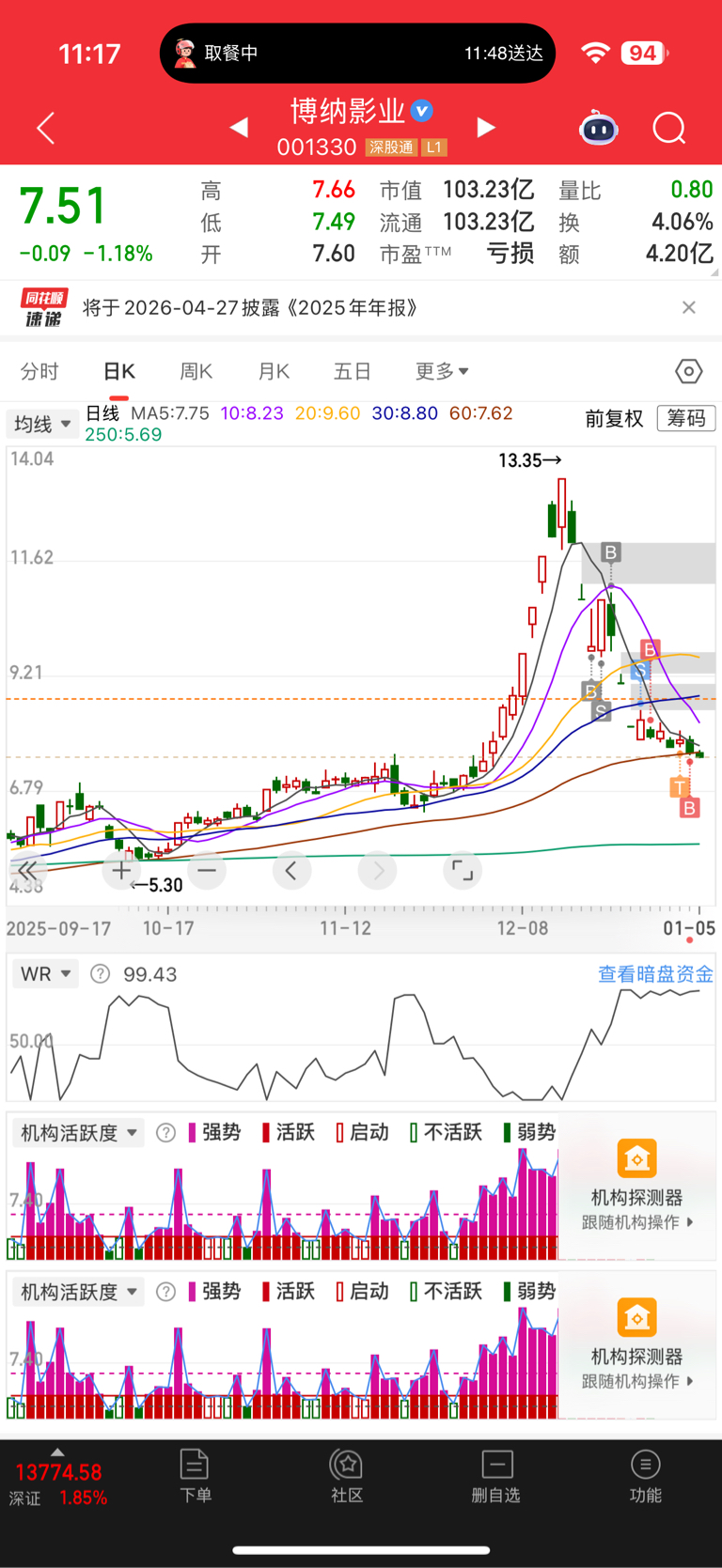Tap the double-left arrows on chart
Screen dimensions: 722x1568
click(x=26, y=871)
